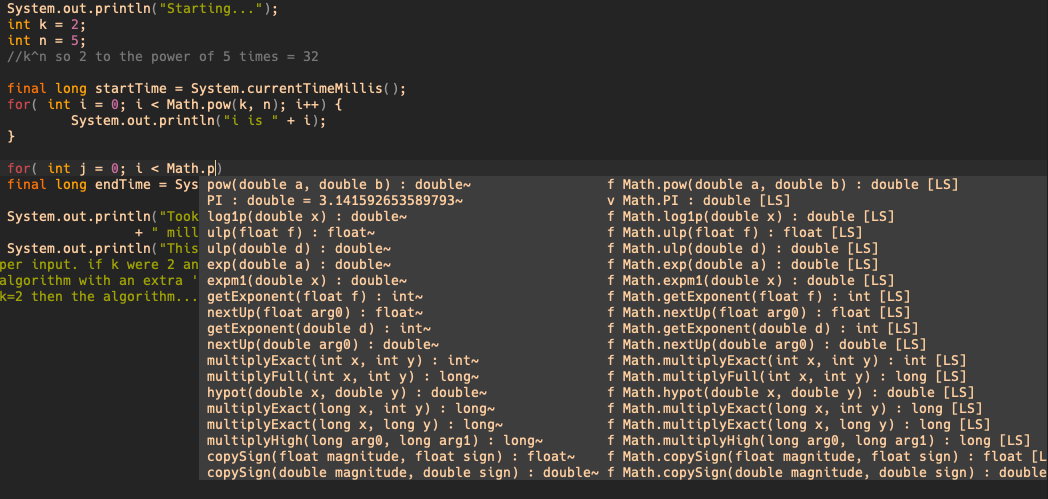This screenshot has width=1048, height=499.
Task: Pick multiplyHigh(long arg0, long arg1) entry
Action: coord(624,441)
